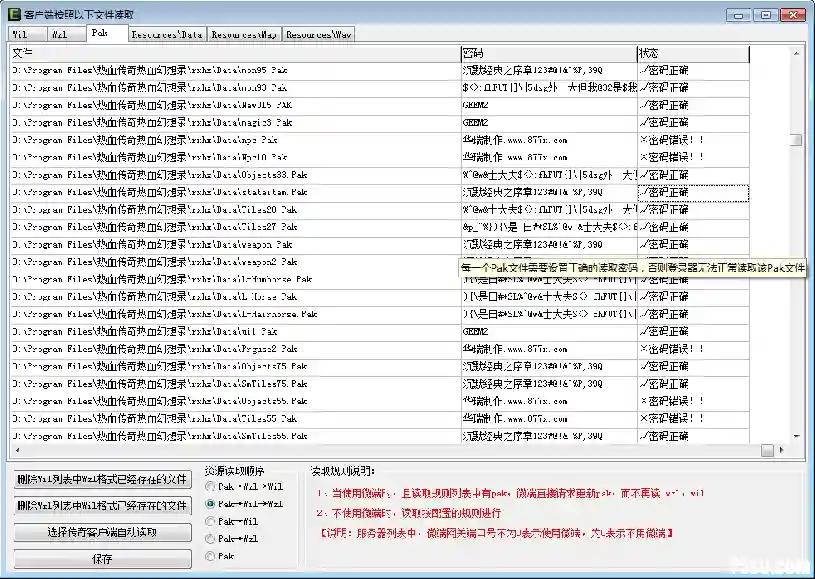Click the 密码 column header
The height and width of the screenshot is (579, 815).
549,53
